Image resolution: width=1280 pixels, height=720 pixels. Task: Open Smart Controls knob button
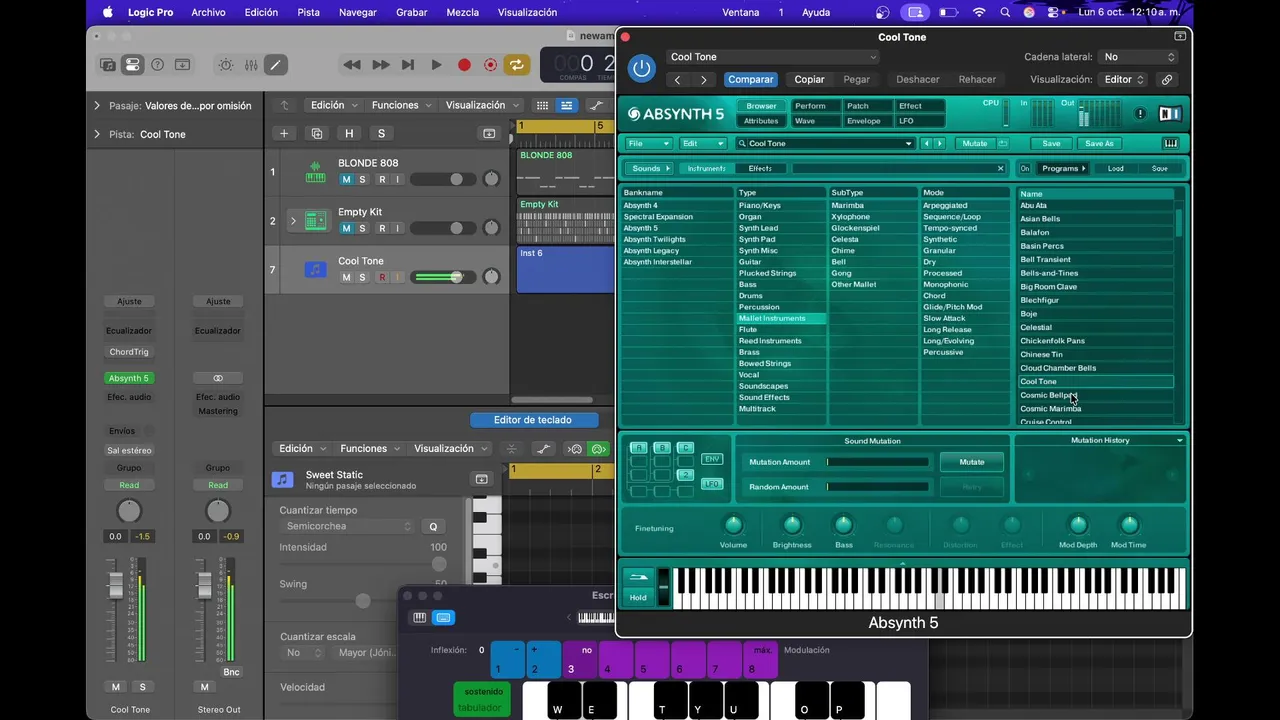[226, 65]
